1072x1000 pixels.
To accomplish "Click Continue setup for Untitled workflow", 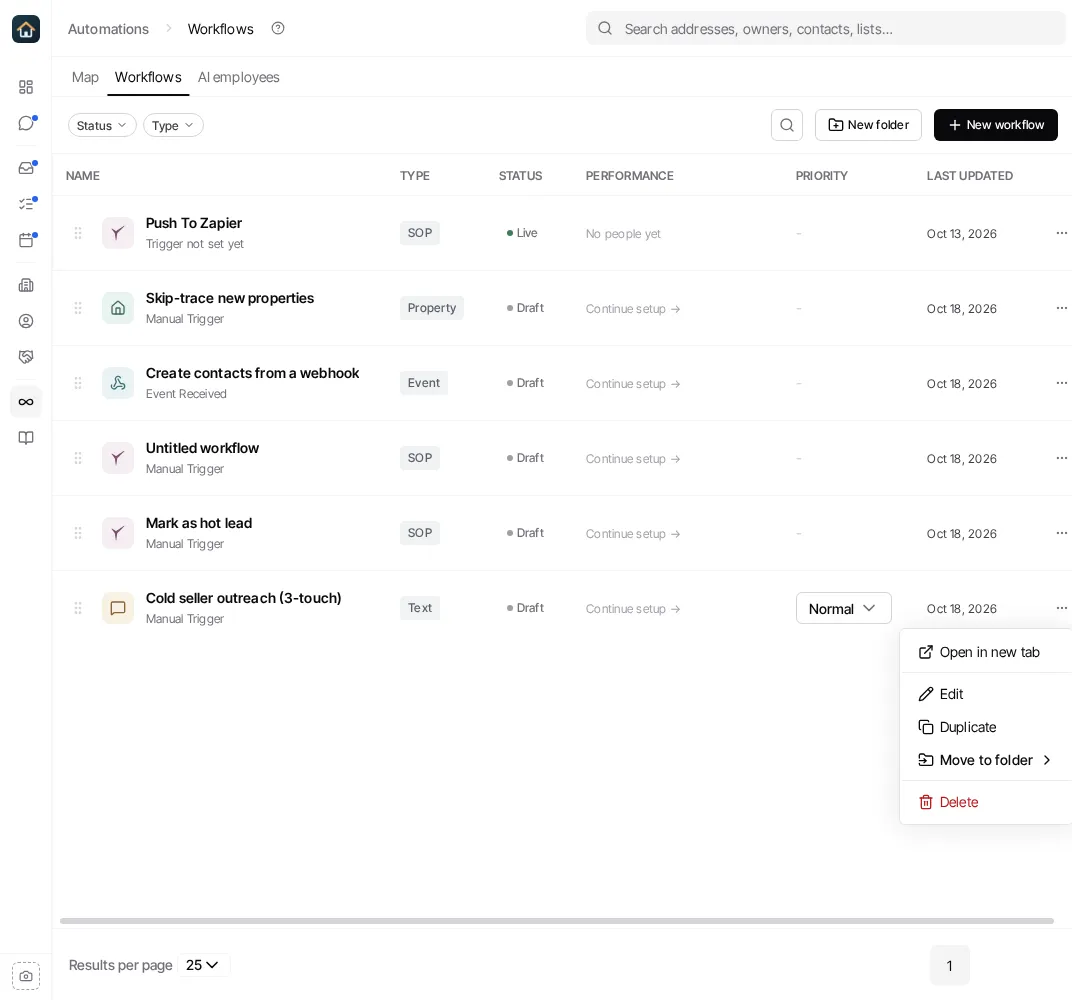I will coord(632,459).
